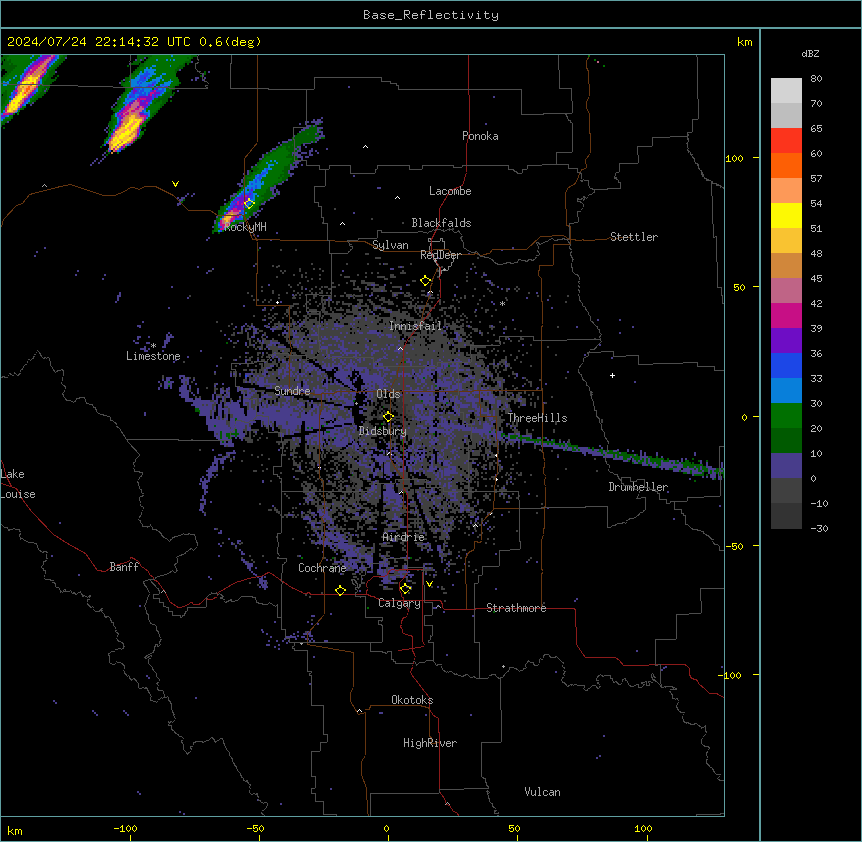Click the Drumheller label
Viewport: 862px width, 842px height.
point(638,487)
